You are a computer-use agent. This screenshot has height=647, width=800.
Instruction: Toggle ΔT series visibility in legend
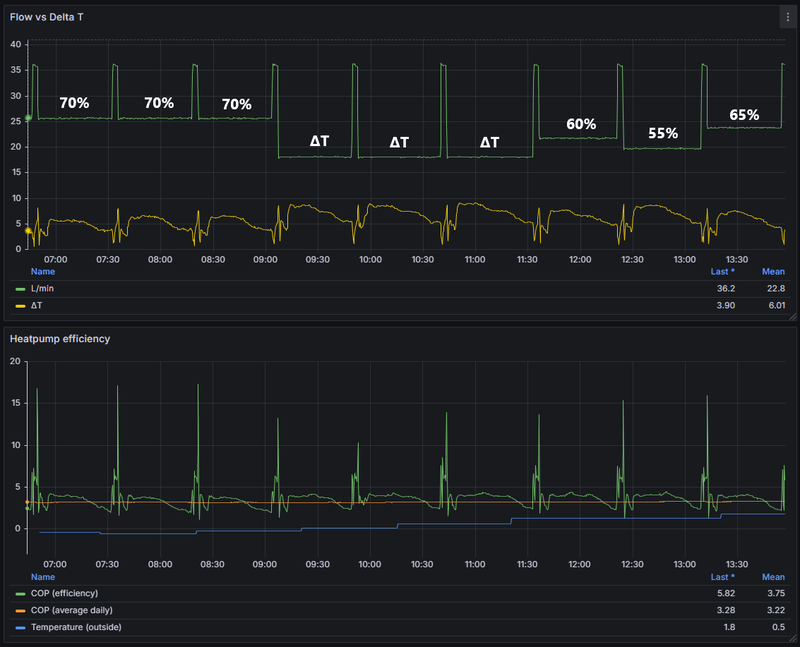tap(37, 305)
